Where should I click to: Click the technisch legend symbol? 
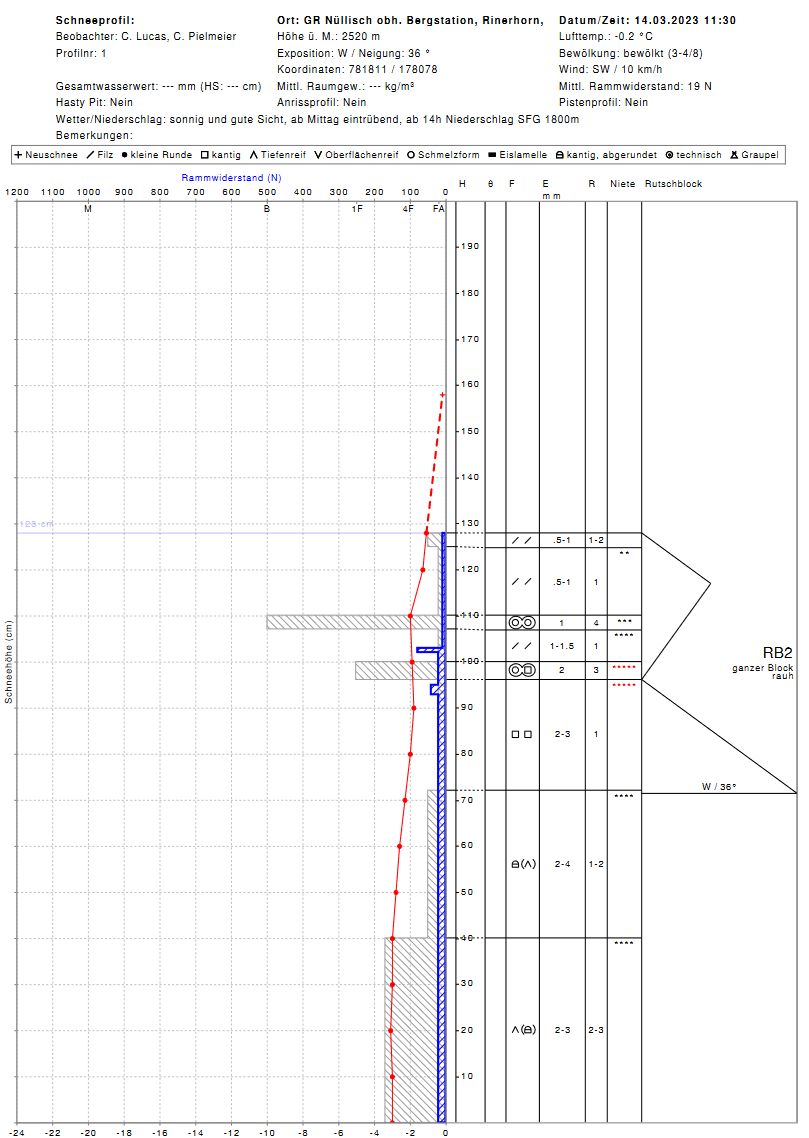[669, 155]
